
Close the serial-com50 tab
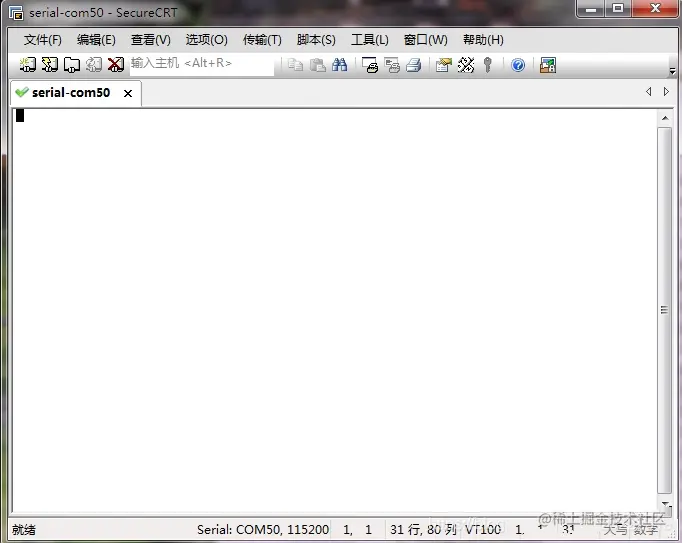128,94
